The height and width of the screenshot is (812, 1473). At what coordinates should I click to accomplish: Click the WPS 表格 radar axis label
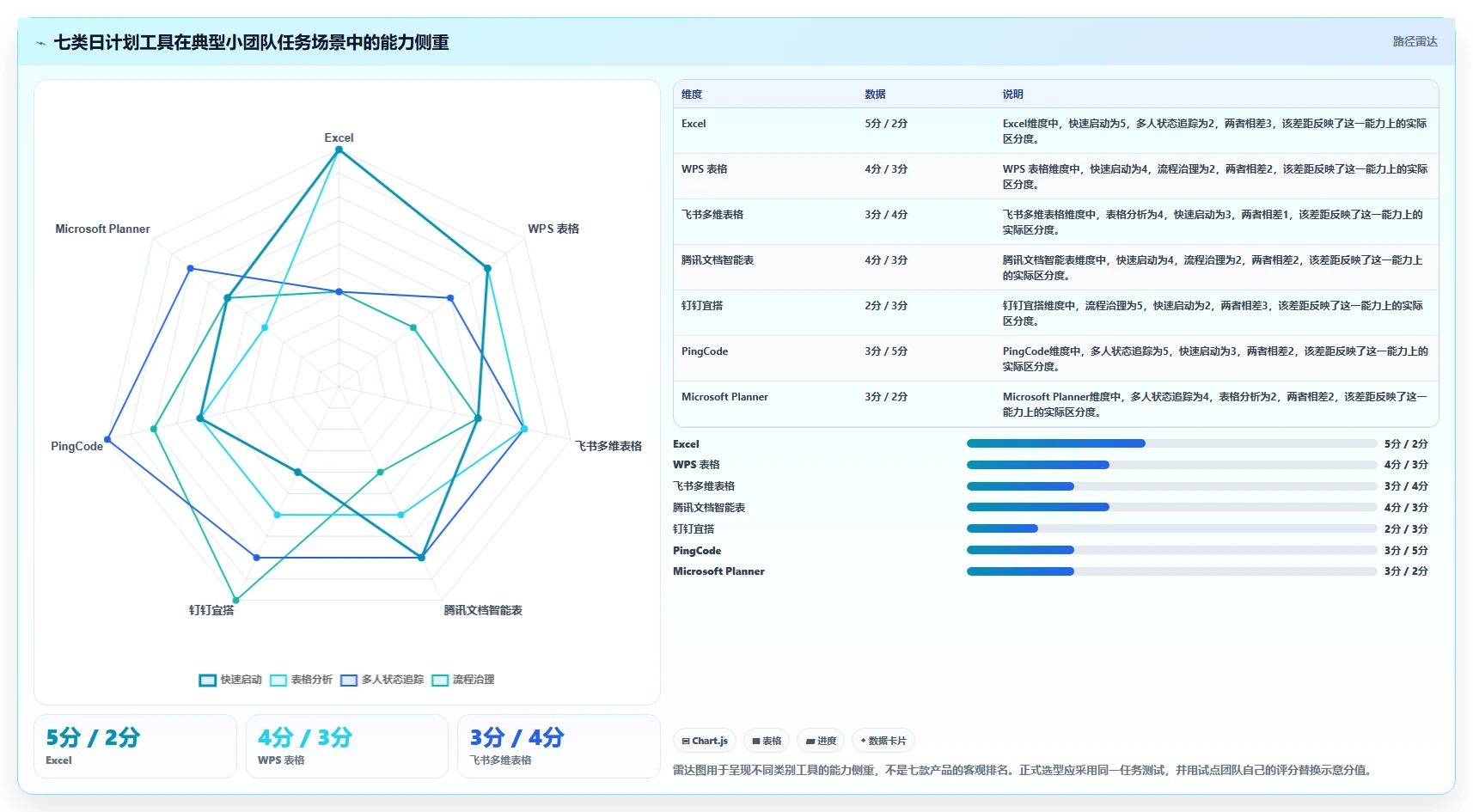[x=553, y=229]
